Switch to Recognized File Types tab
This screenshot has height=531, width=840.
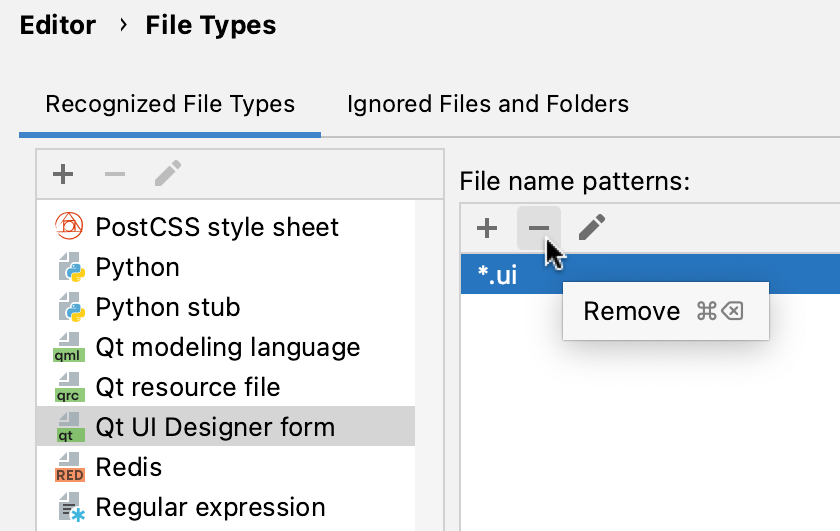tap(170, 104)
